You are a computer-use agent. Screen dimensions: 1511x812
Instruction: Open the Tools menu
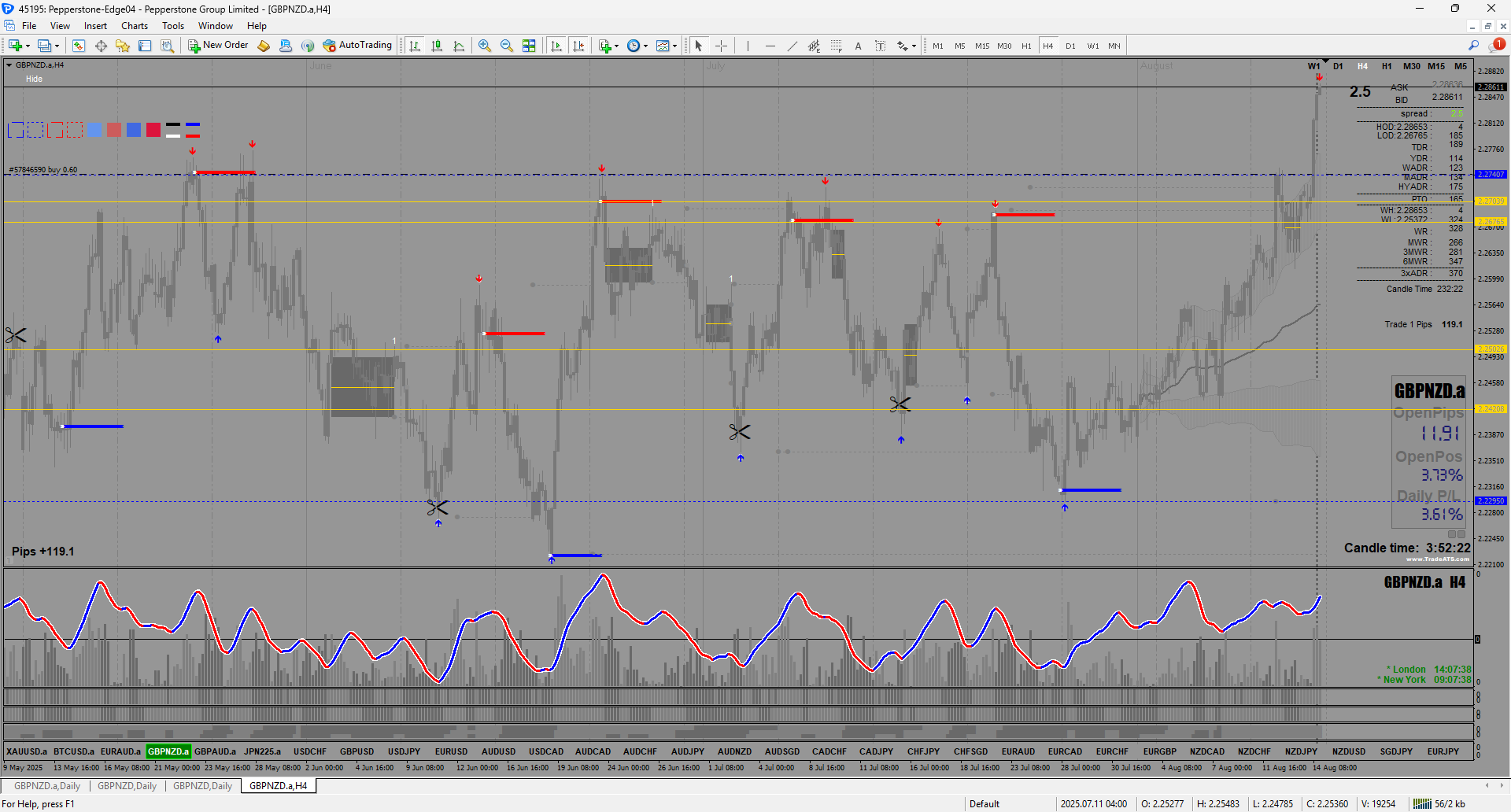(x=173, y=26)
